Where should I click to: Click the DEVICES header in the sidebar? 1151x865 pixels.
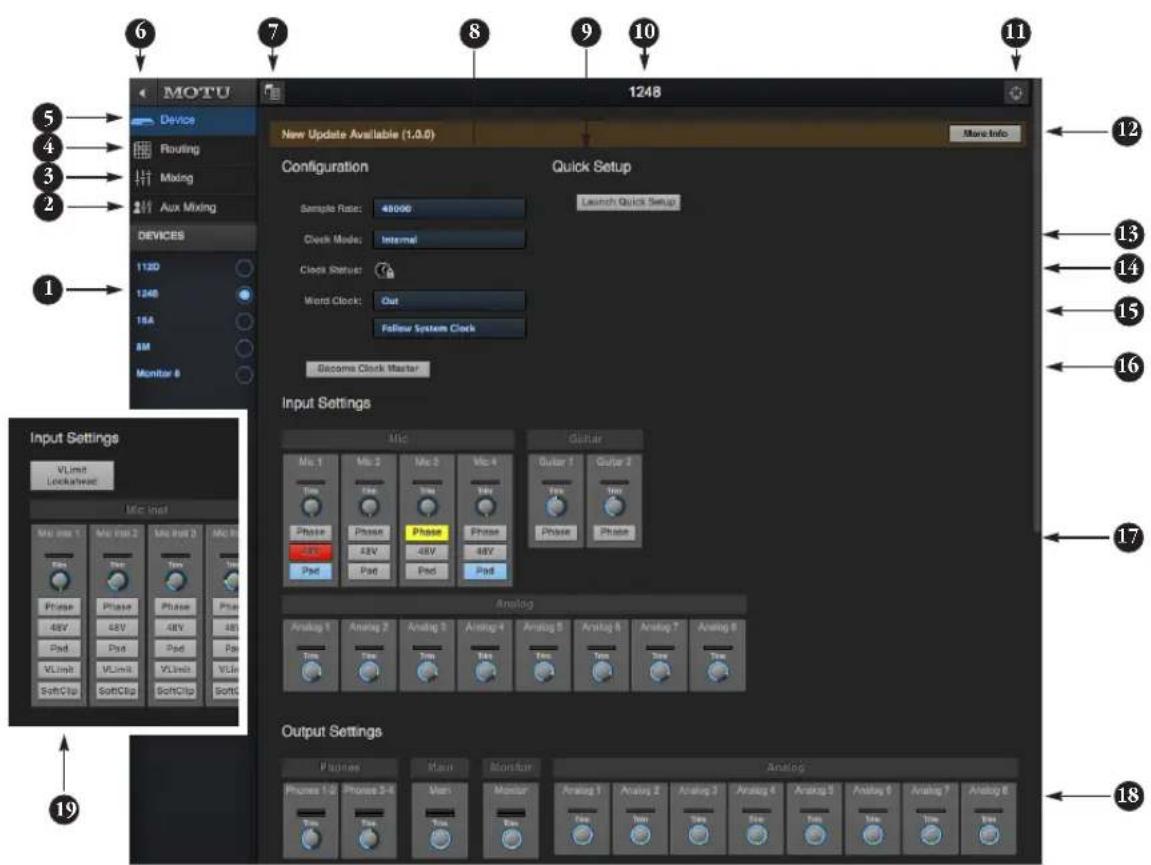(193, 236)
